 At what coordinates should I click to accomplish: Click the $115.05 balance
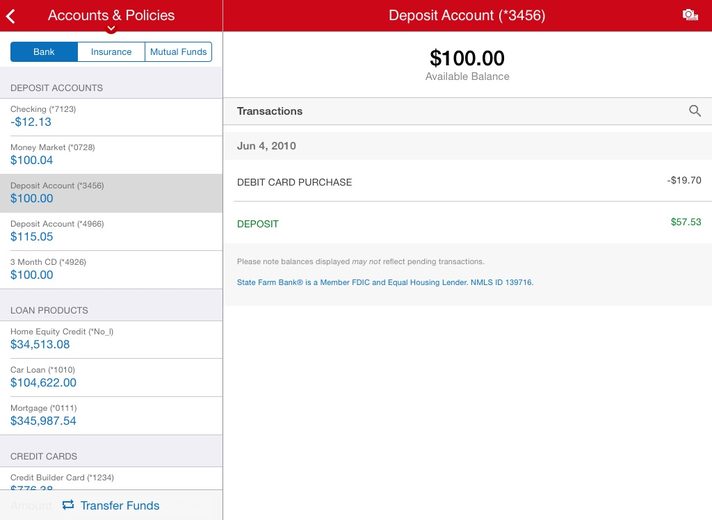[x=32, y=237]
